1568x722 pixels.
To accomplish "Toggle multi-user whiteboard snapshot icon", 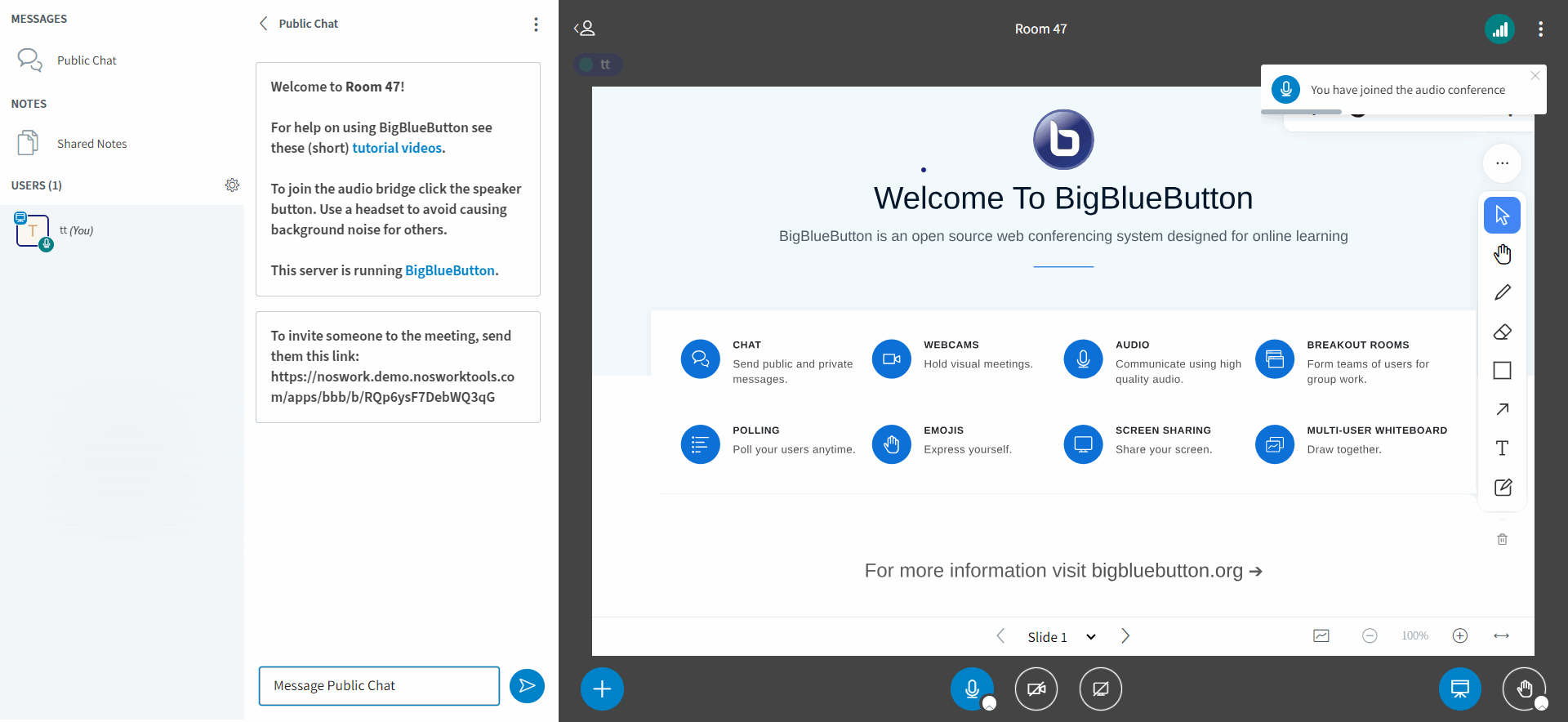I will tap(1321, 636).
